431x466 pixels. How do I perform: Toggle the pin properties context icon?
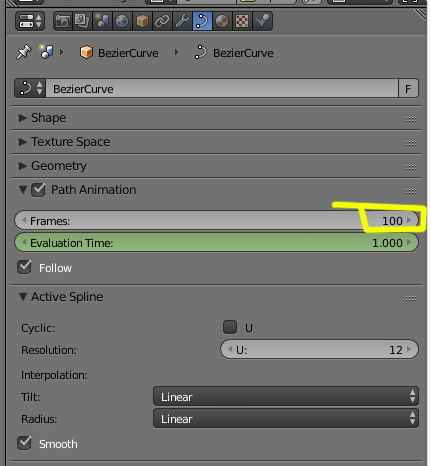24,52
